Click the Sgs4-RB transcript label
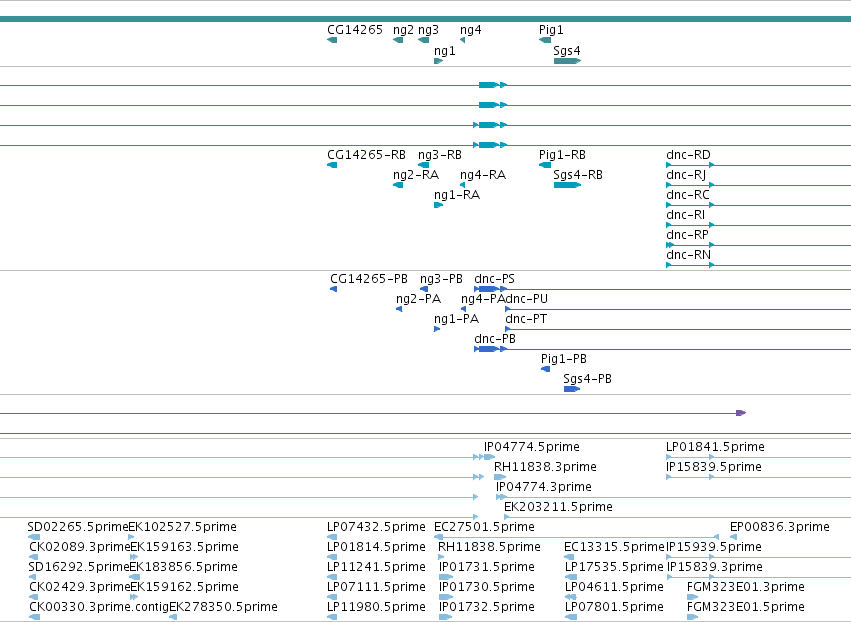The width and height of the screenshot is (851, 622). pos(578,175)
